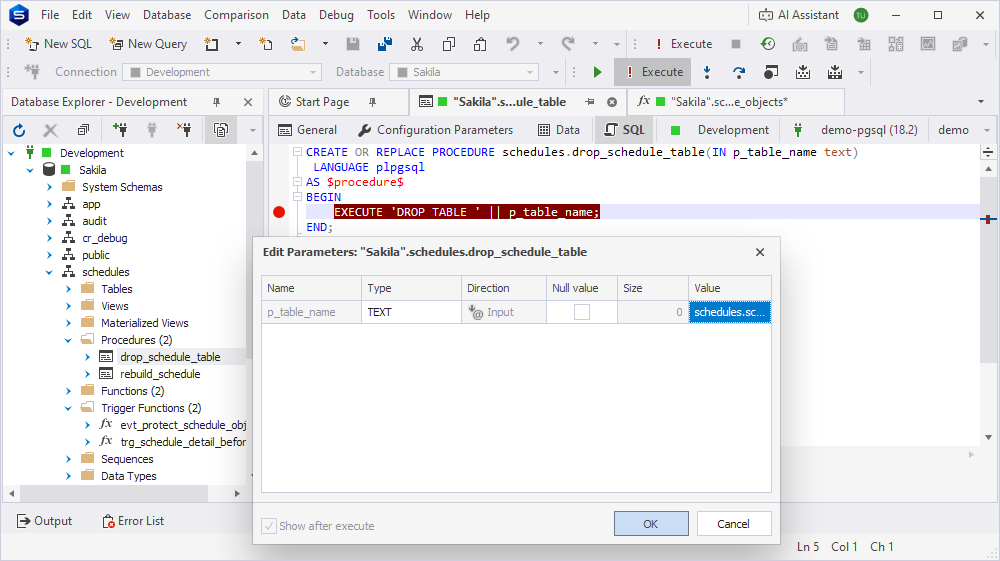Collapse the schedules schema node
Screen dimensions: 1000x561
[50, 272]
